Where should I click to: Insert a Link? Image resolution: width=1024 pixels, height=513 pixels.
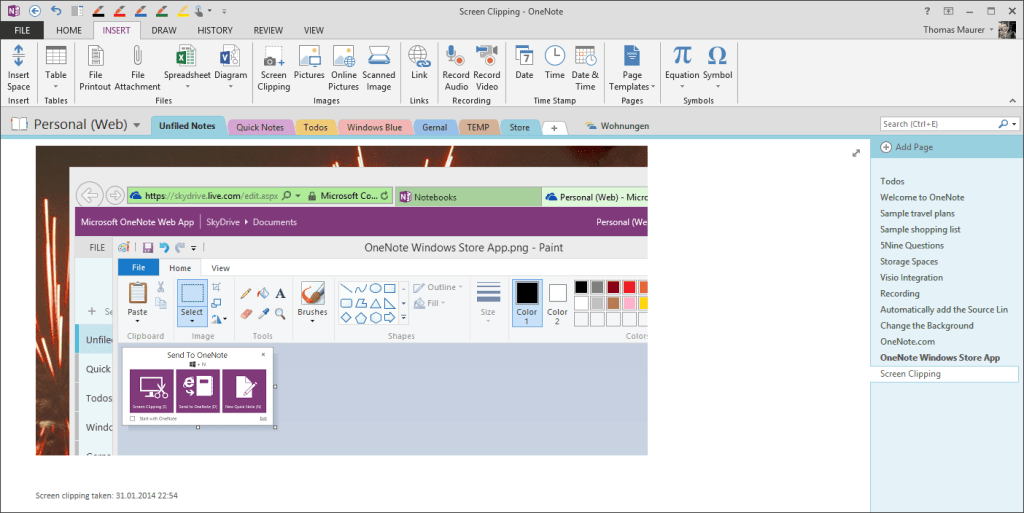(419, 63)
